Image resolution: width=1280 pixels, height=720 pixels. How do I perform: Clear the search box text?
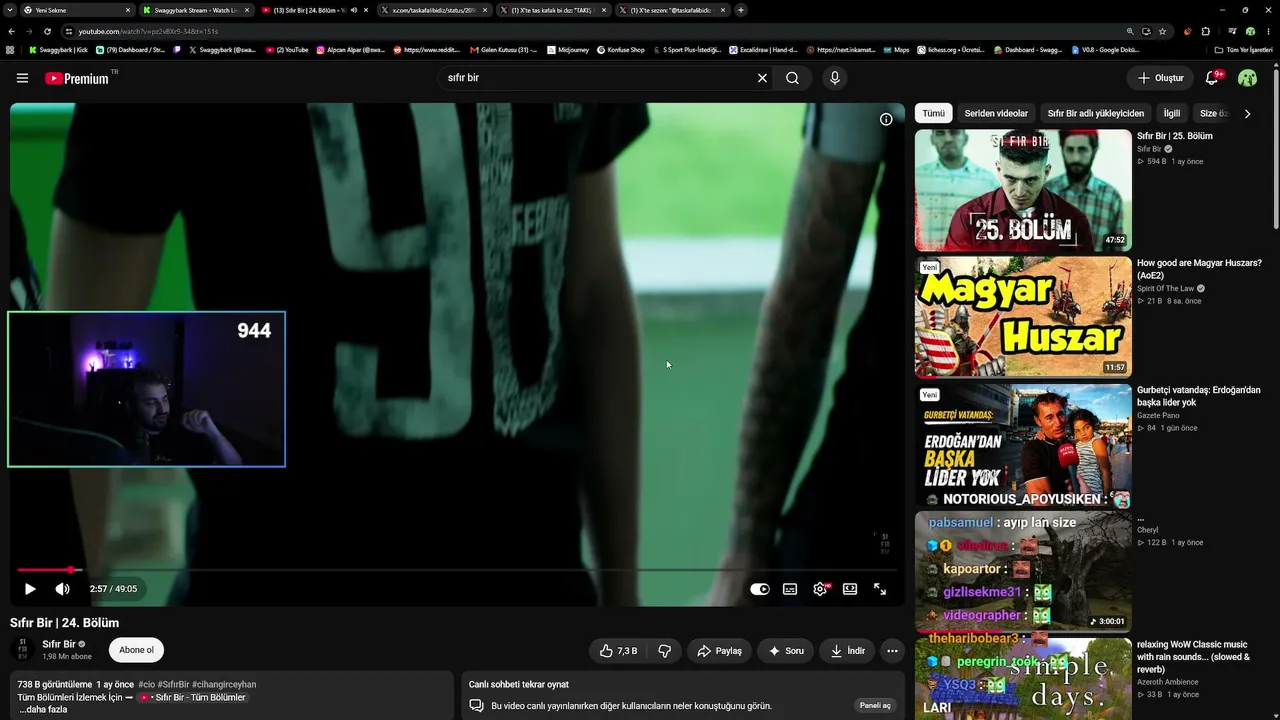762,78
